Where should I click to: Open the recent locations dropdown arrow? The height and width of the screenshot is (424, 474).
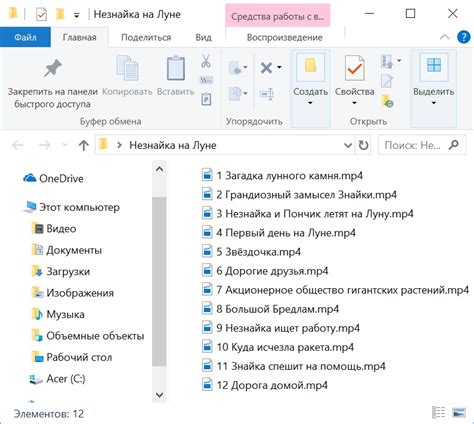coord(65,145)
